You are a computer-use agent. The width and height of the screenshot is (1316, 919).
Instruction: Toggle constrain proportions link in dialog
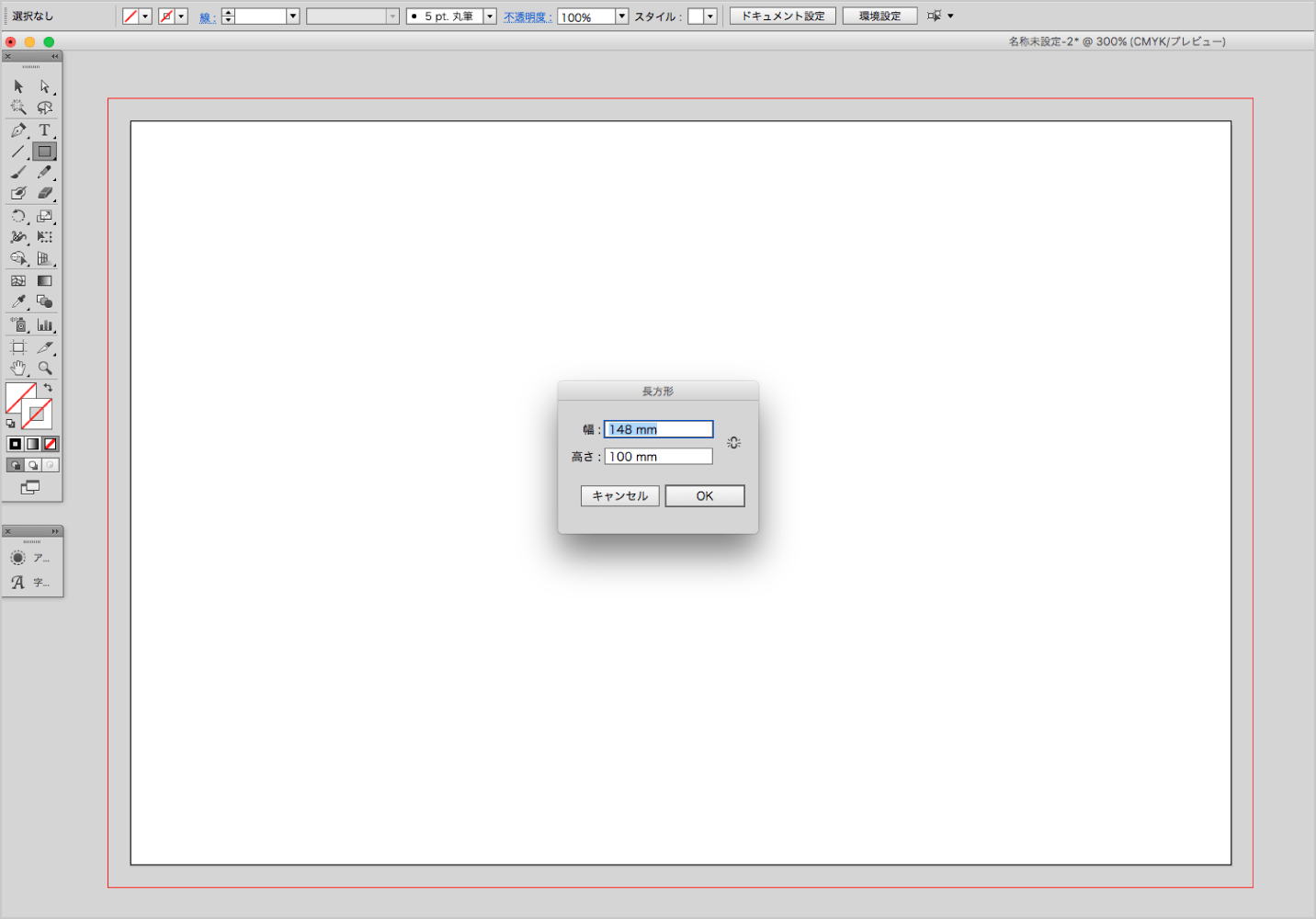733,443
